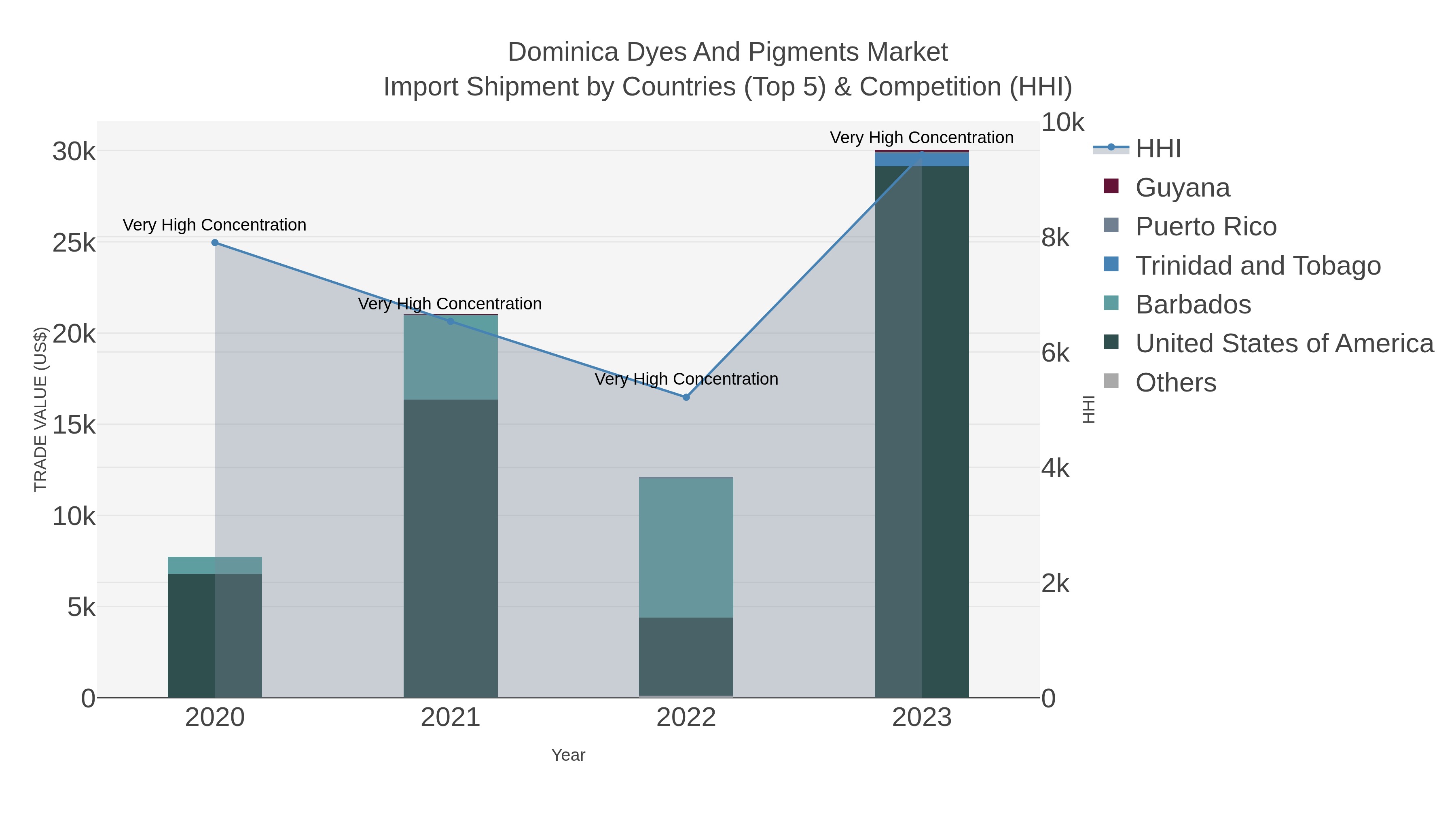Select the 2021 HHI data point
The height and width of the screenshot is (819, 1456).
click(451, 321)
